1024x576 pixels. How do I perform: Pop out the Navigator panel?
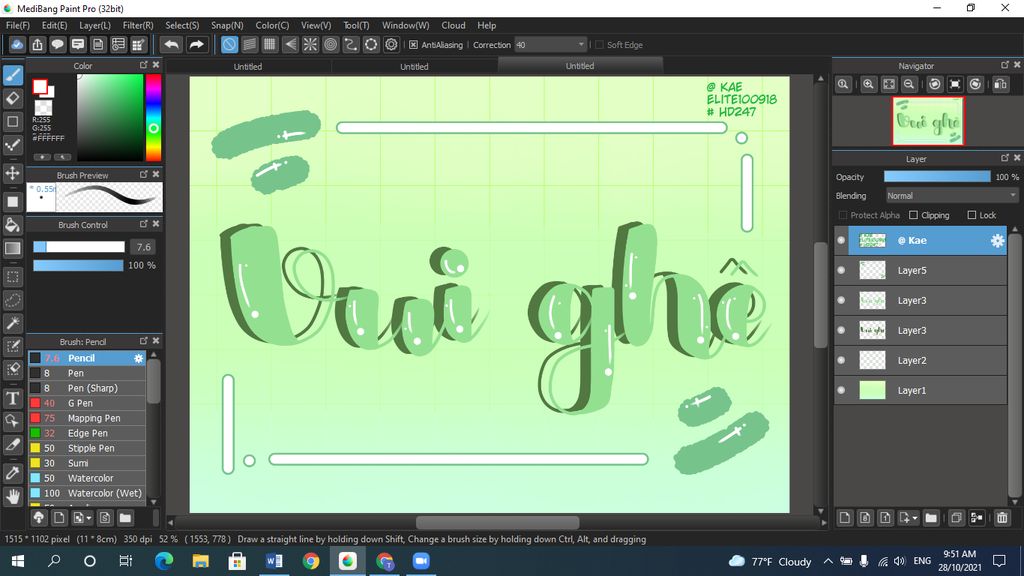click(1004, 65)
